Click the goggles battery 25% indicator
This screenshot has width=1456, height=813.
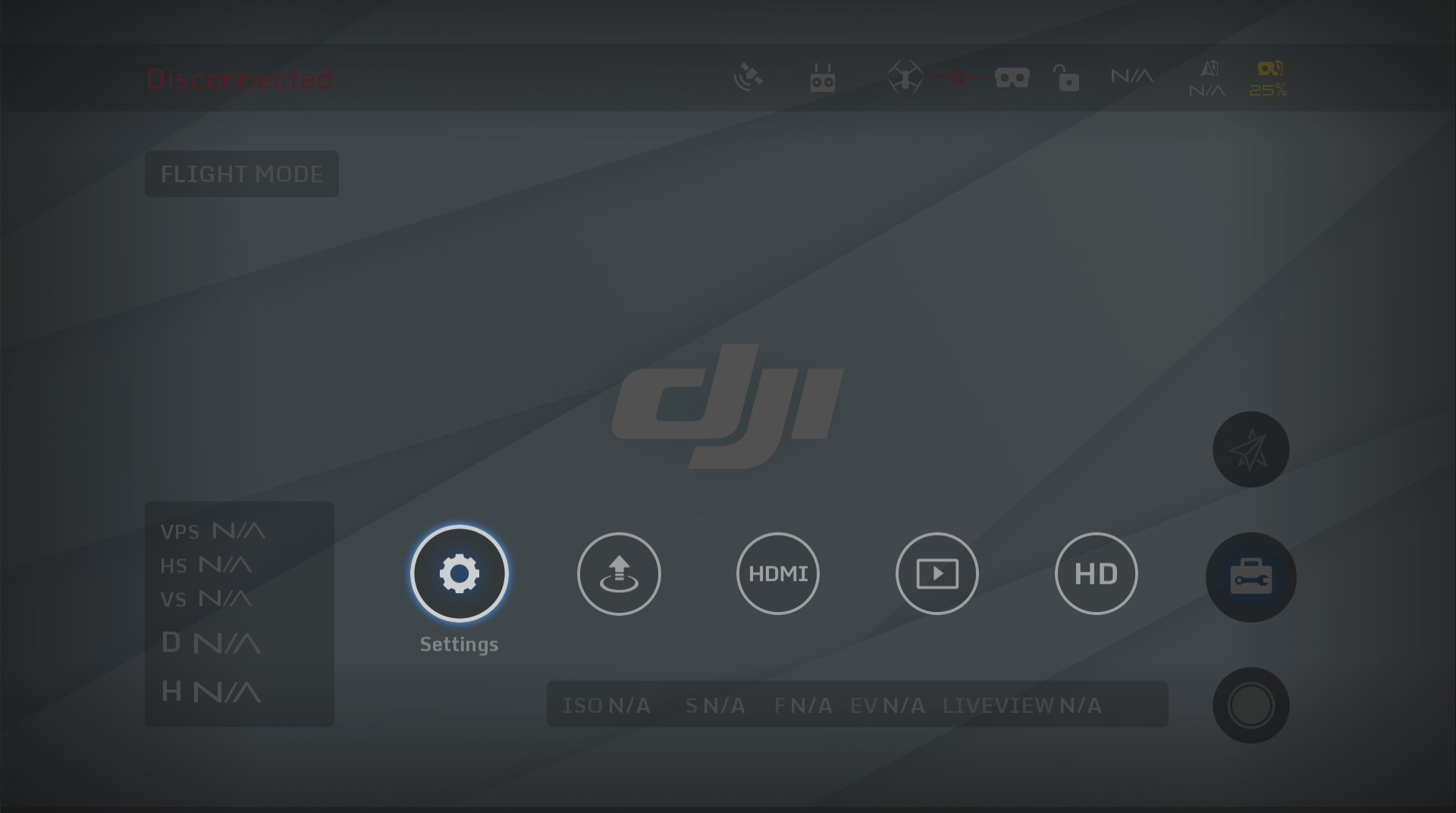(x=1269, y=80)
